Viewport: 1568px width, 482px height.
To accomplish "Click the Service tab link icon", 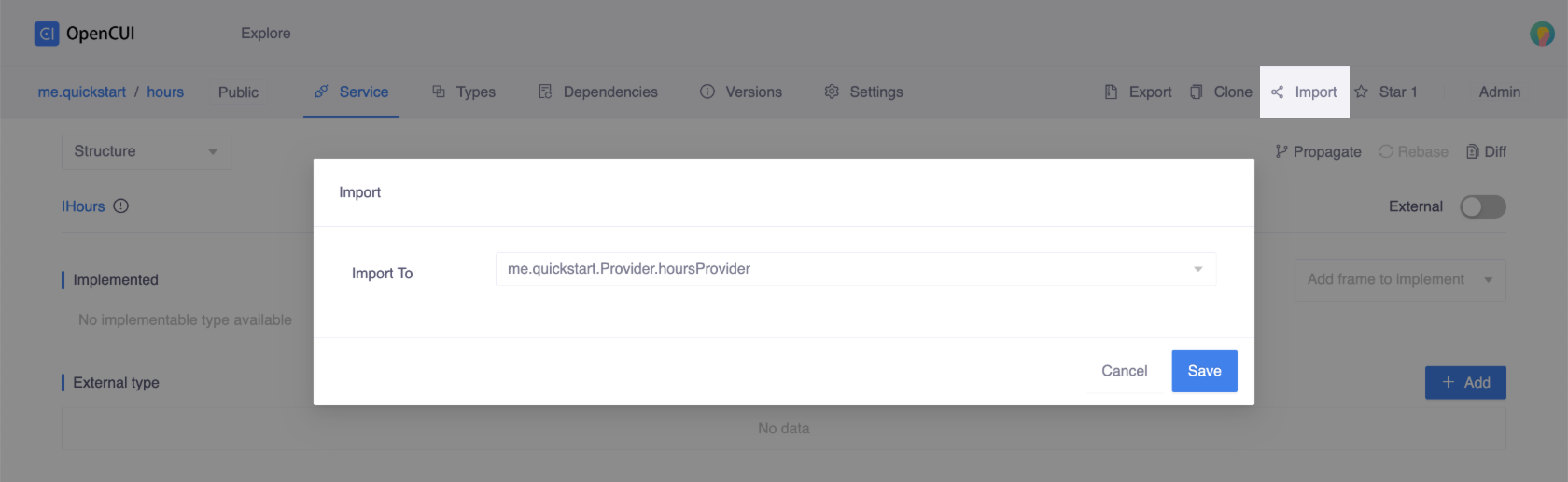I will pos(321,92).
